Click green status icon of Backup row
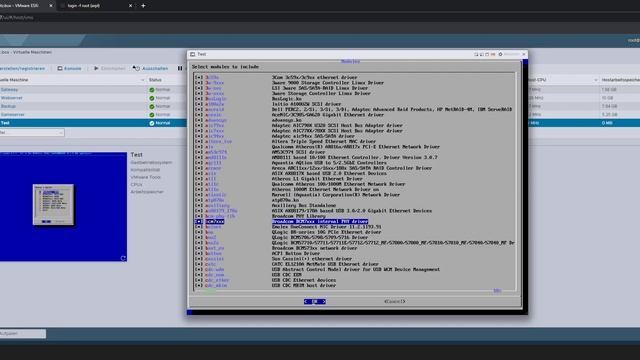This screenshot has width=640, height=360. [151, 106]
